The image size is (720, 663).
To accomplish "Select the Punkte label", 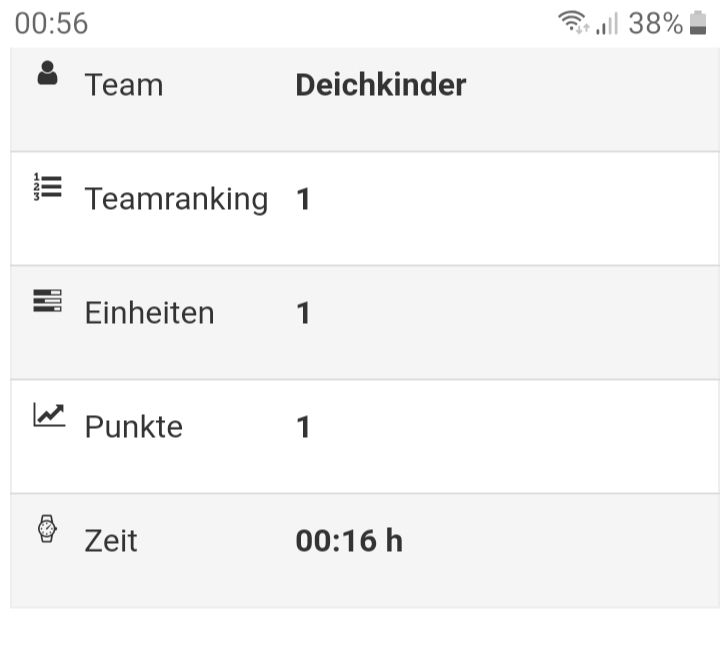I will (134, 427).
